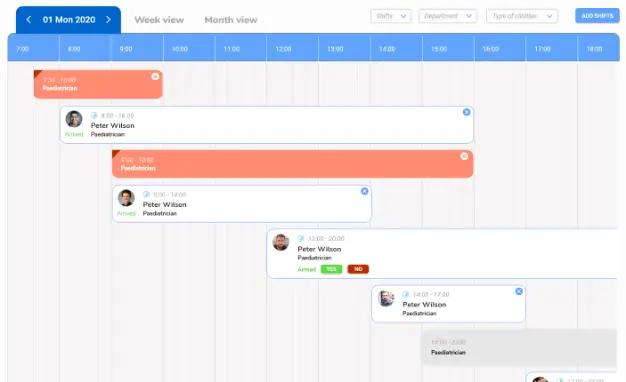Image resolution: width=626 pixels, height=382 pixels.
Task: Click Paediatrician label on the 7:30 orange shift
Action: (60, 88)
